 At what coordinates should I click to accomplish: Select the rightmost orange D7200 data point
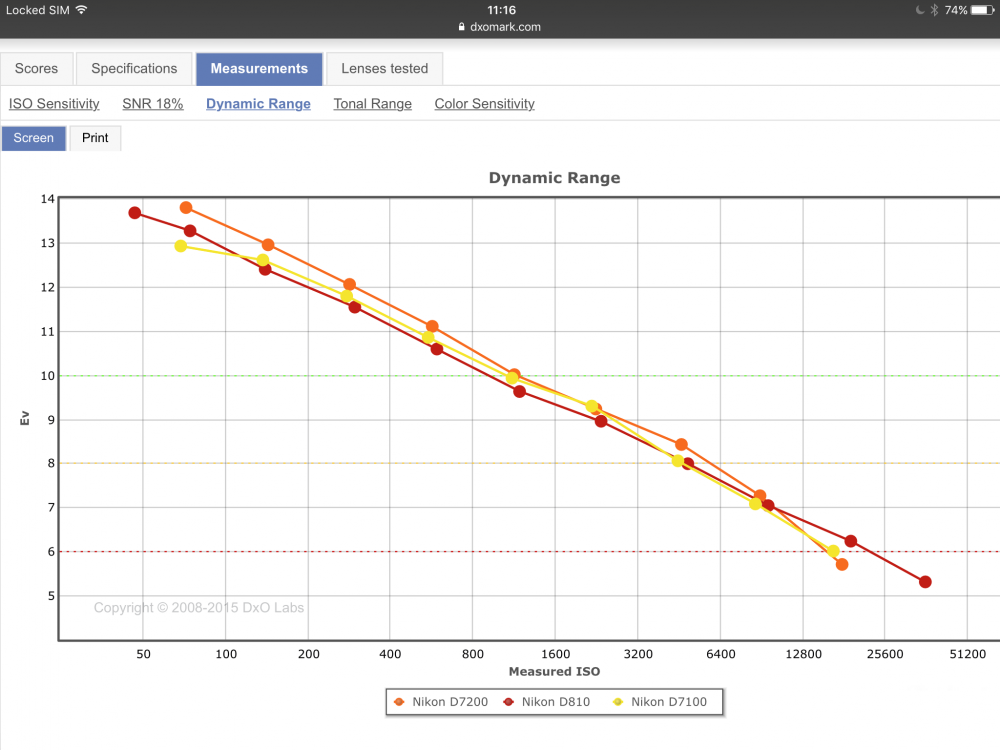(x=842, y=564)
